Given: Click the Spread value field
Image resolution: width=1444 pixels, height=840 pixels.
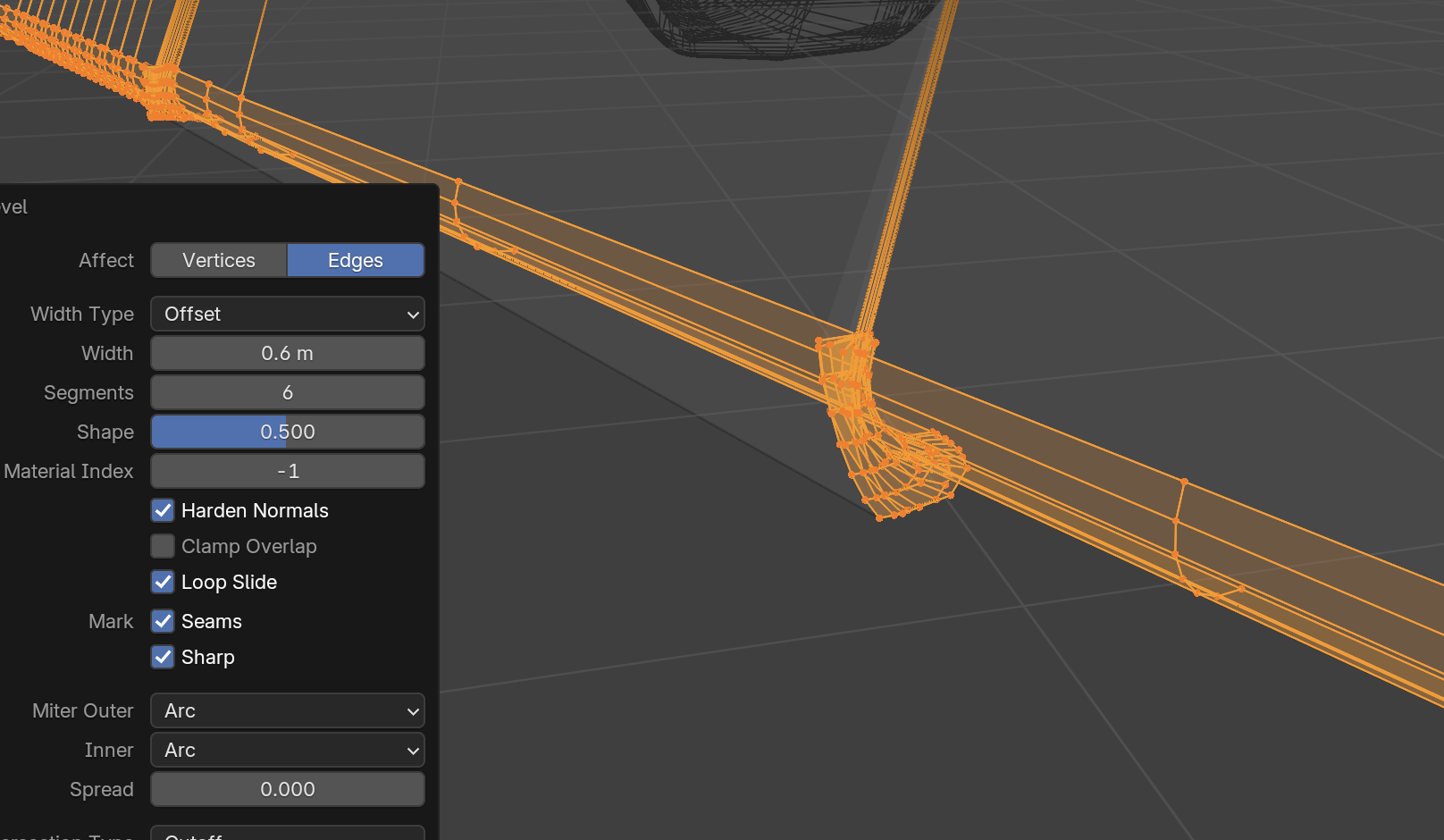Looking at the screenshot, I should click(x=287, y=789).
